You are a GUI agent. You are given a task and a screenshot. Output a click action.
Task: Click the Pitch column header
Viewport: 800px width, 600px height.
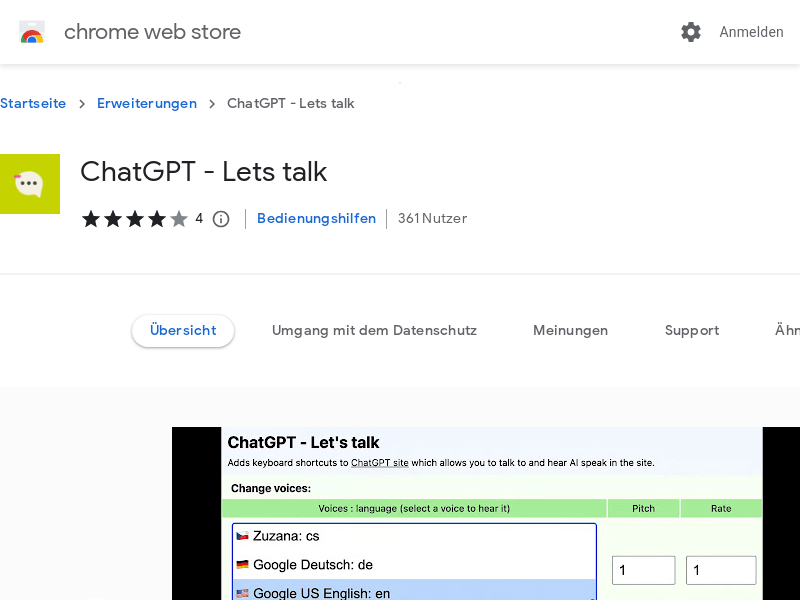pyautogui.click(x=643, y=508)
